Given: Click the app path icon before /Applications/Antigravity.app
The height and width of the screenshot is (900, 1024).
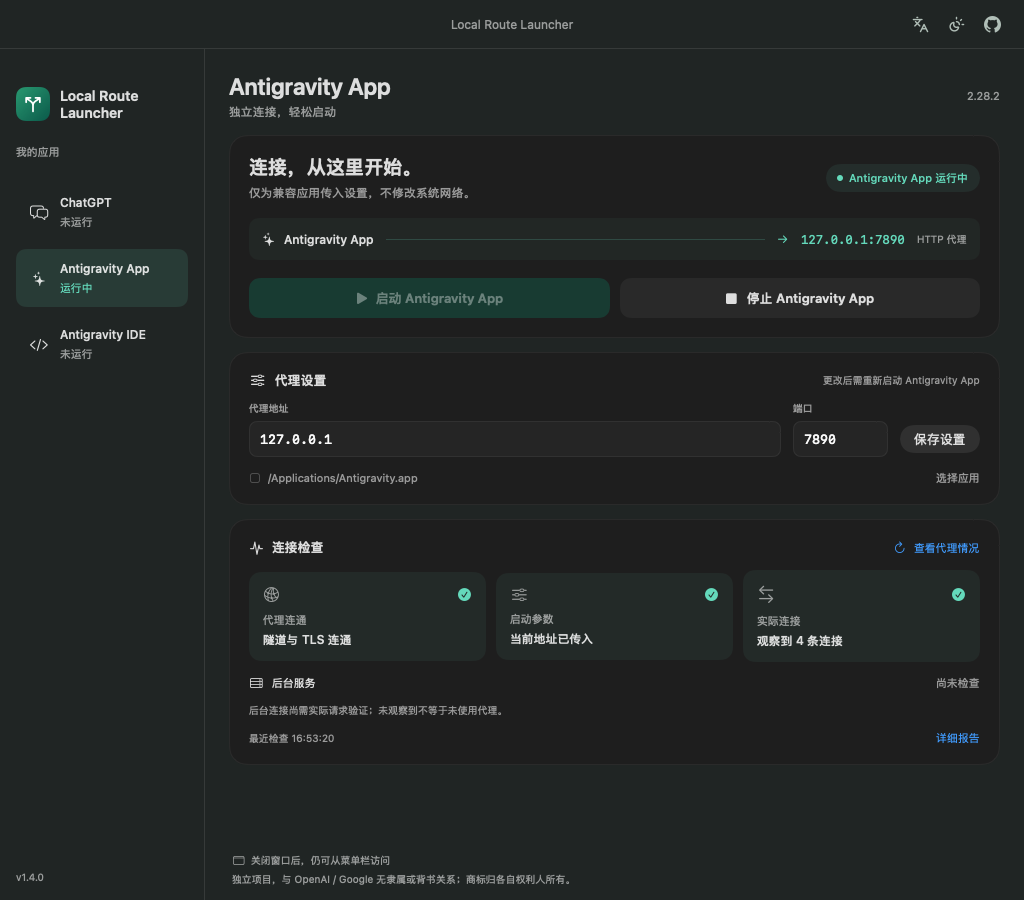Looking at the screenshot, I should 255,478.
